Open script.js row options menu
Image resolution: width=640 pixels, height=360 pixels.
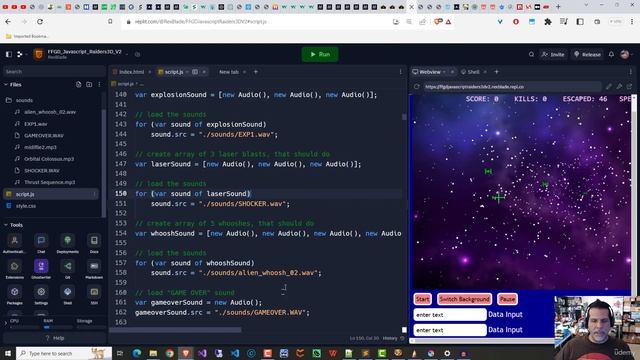coord(94,194)
